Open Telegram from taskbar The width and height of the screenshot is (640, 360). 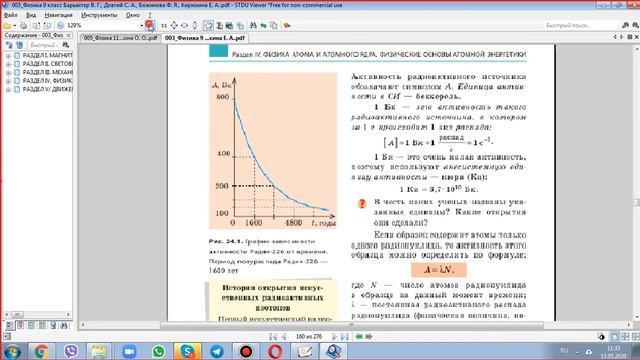pos(216,351)
